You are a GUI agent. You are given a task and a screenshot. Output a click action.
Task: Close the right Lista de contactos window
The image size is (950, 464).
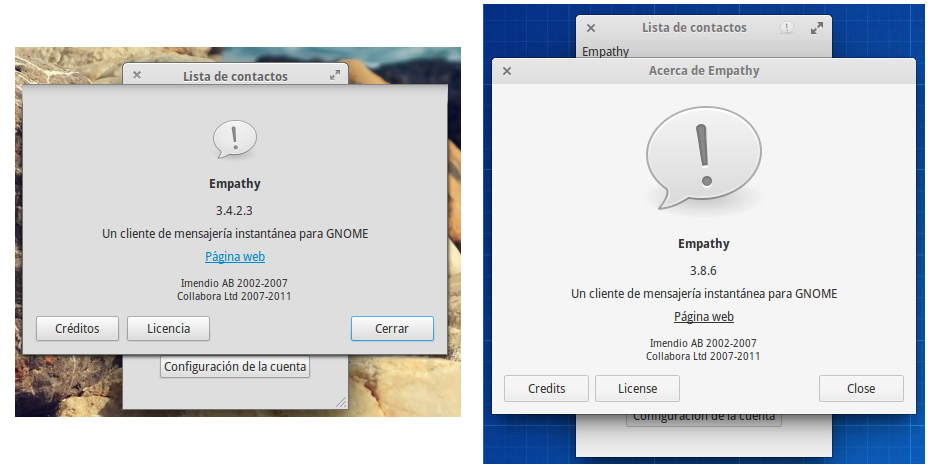(x=591, y=28)
